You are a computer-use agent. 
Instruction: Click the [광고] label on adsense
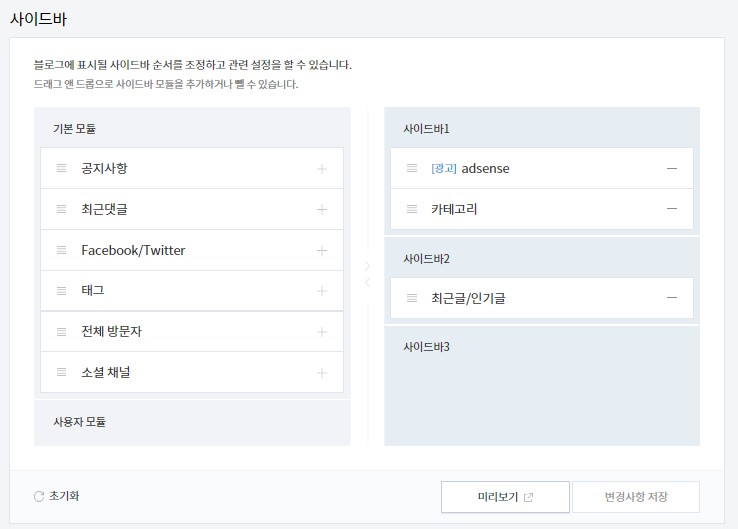(x=444, y=168)
